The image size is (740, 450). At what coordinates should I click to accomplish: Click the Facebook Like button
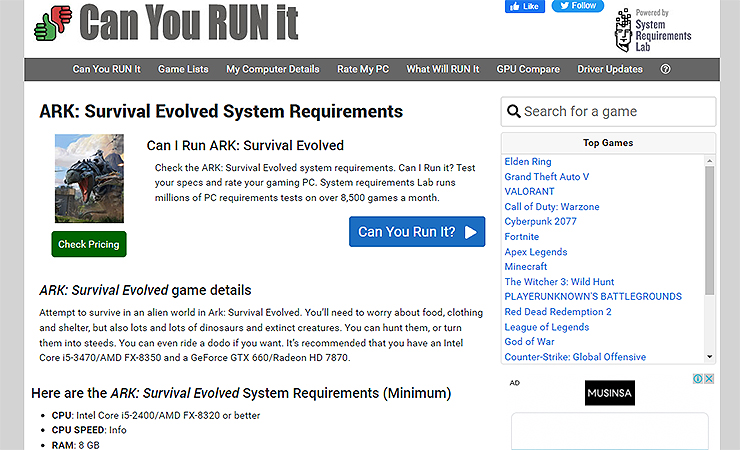tap(525, 6)
